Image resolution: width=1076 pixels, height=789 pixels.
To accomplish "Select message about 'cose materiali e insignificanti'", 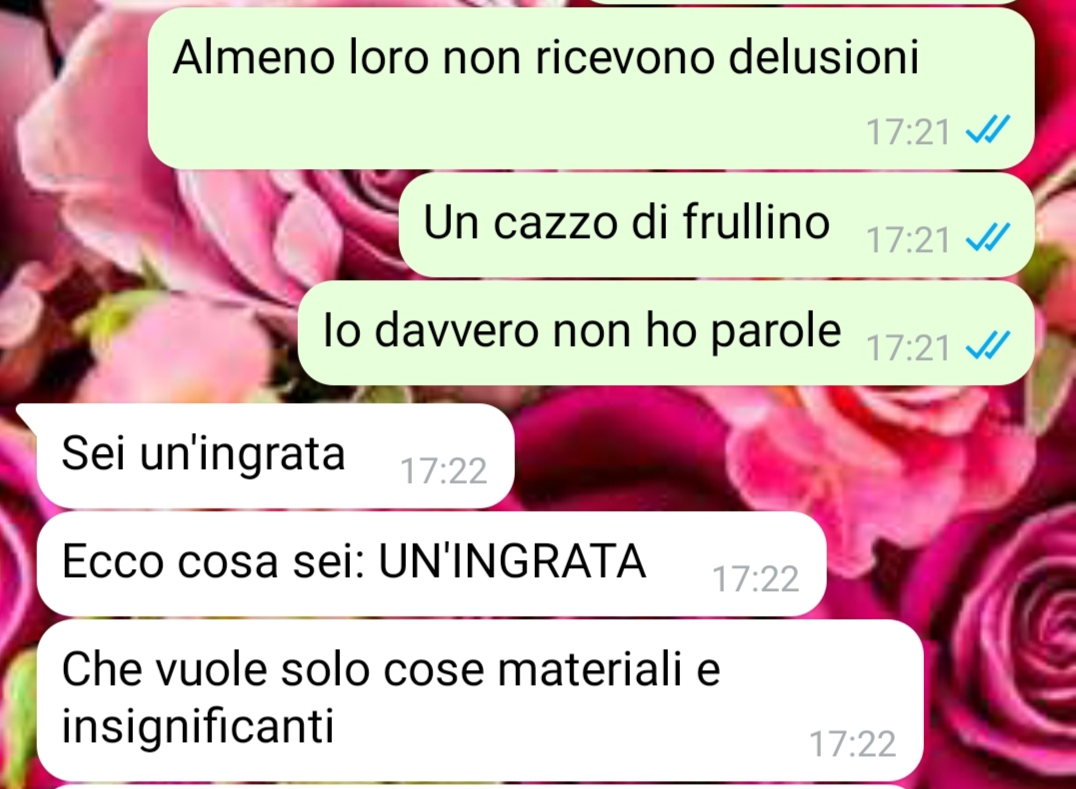I will (x=480, y=700).
